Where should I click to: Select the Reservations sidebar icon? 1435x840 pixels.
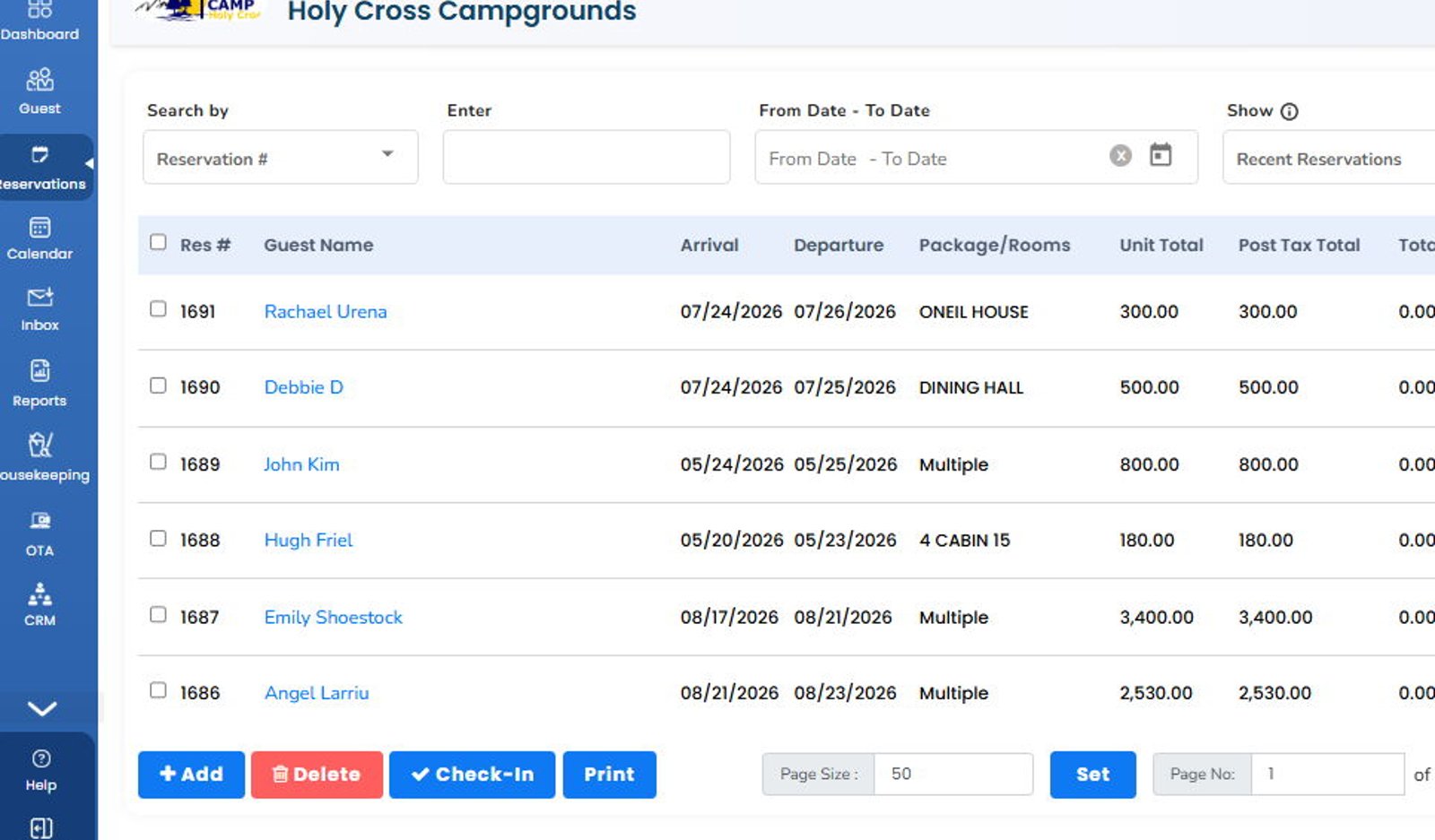(x=39, y=154)
